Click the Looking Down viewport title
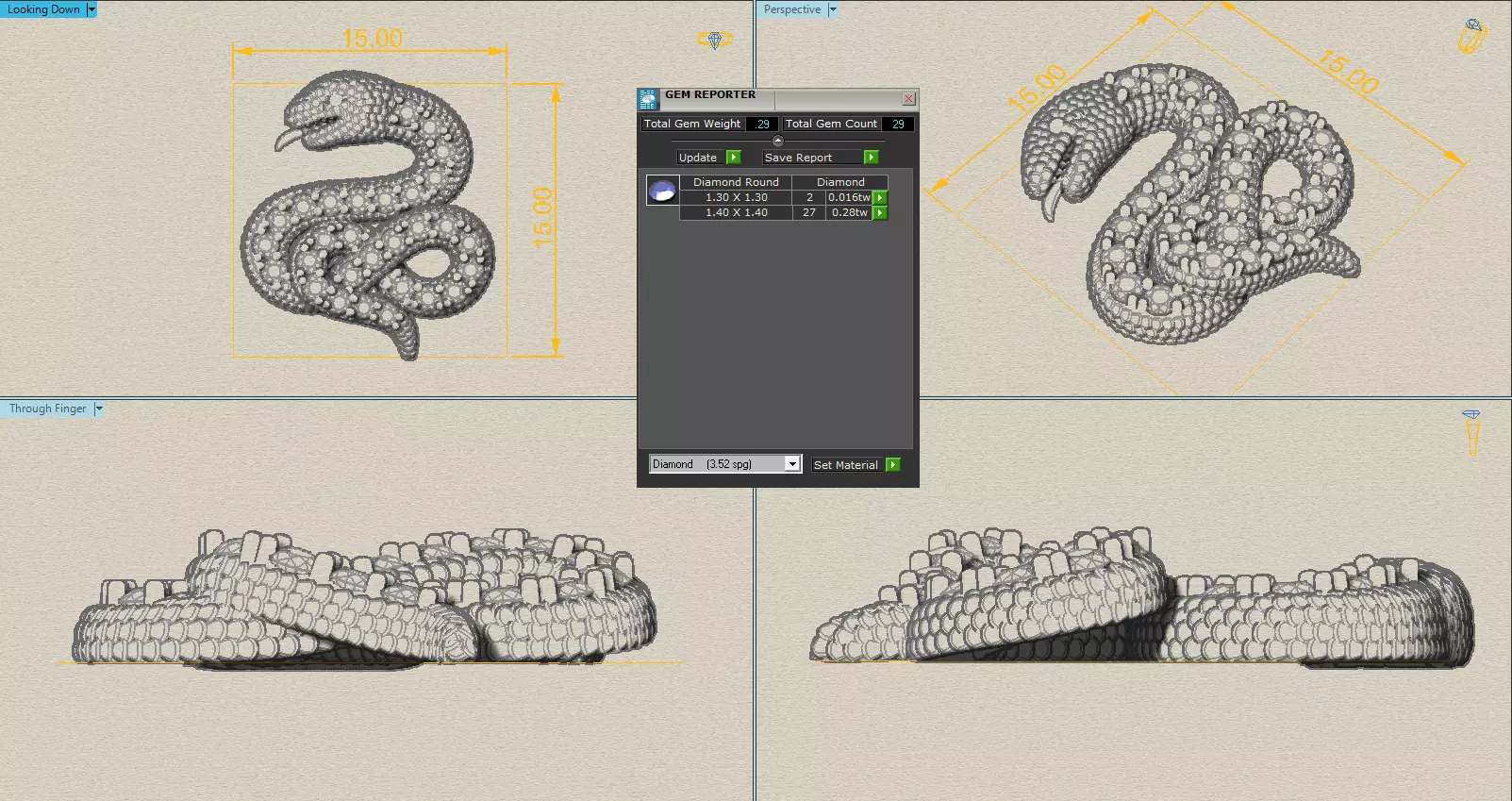Viewport: 1512px width, 801px height. [43, 9]
